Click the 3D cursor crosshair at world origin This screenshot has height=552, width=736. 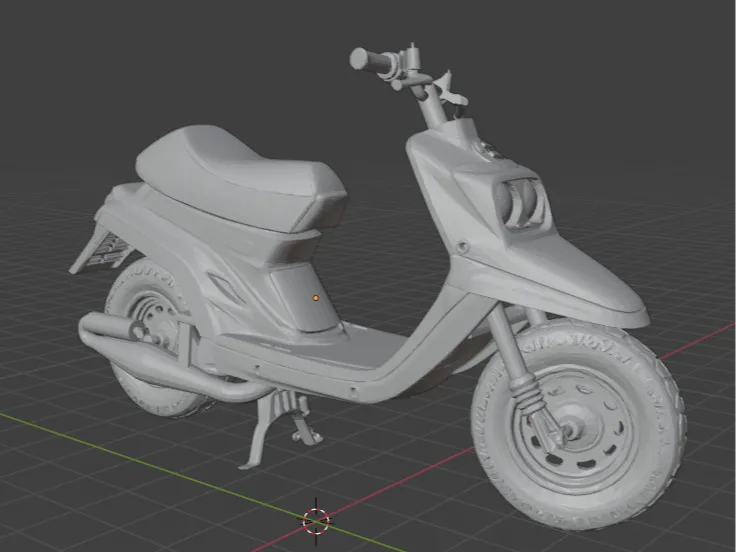tap(316, 521)
